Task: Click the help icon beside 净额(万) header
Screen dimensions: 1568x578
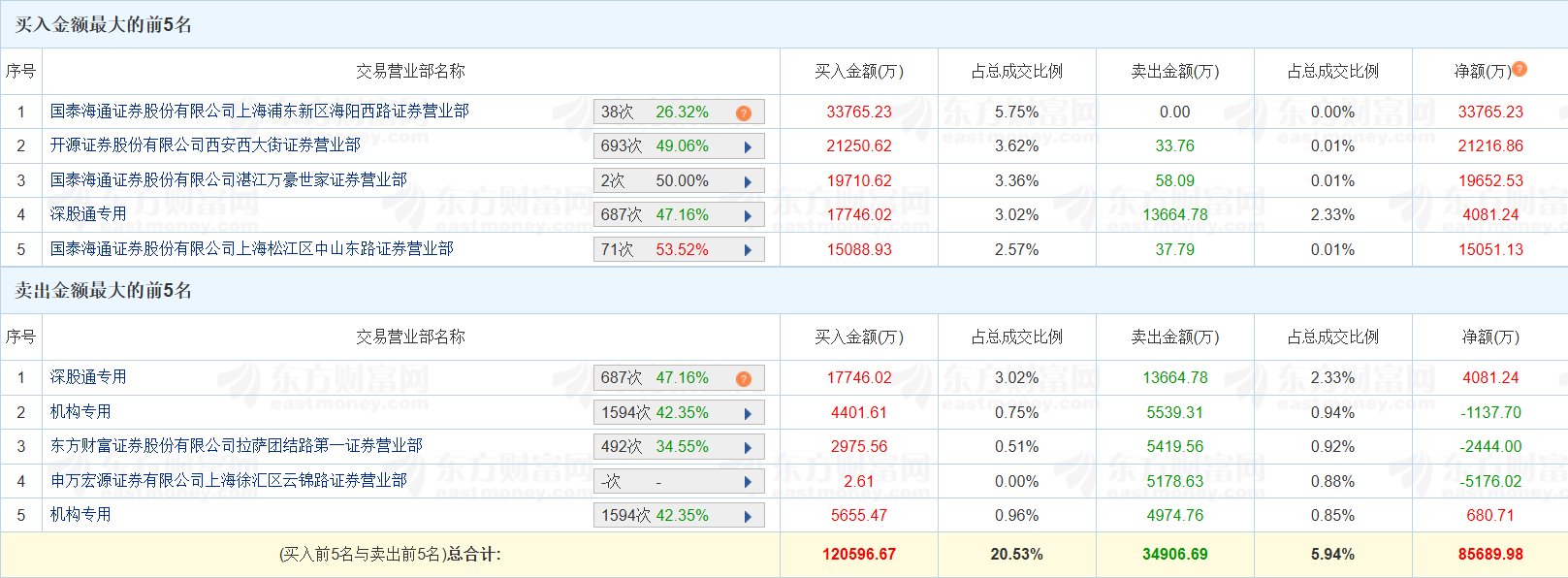Action: pyautogui.click(x=1520, y=69)
